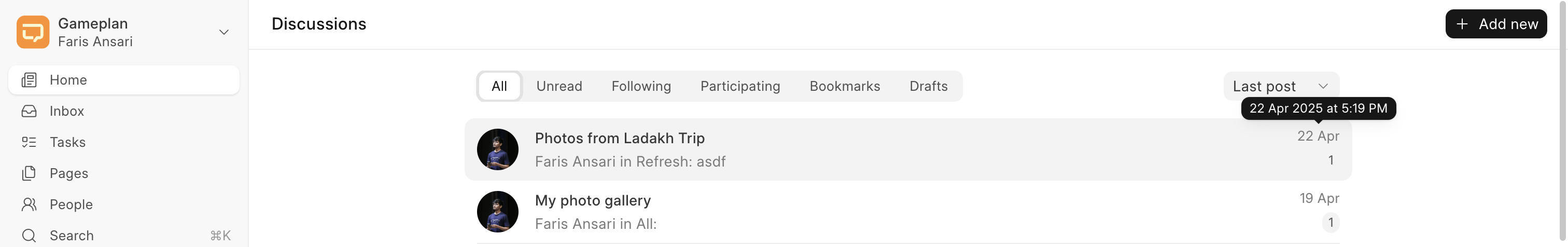This screenshot has height=247, width=1568.
Task: Click the Tasks checklist icon
Action: click(x=29, y=142)
